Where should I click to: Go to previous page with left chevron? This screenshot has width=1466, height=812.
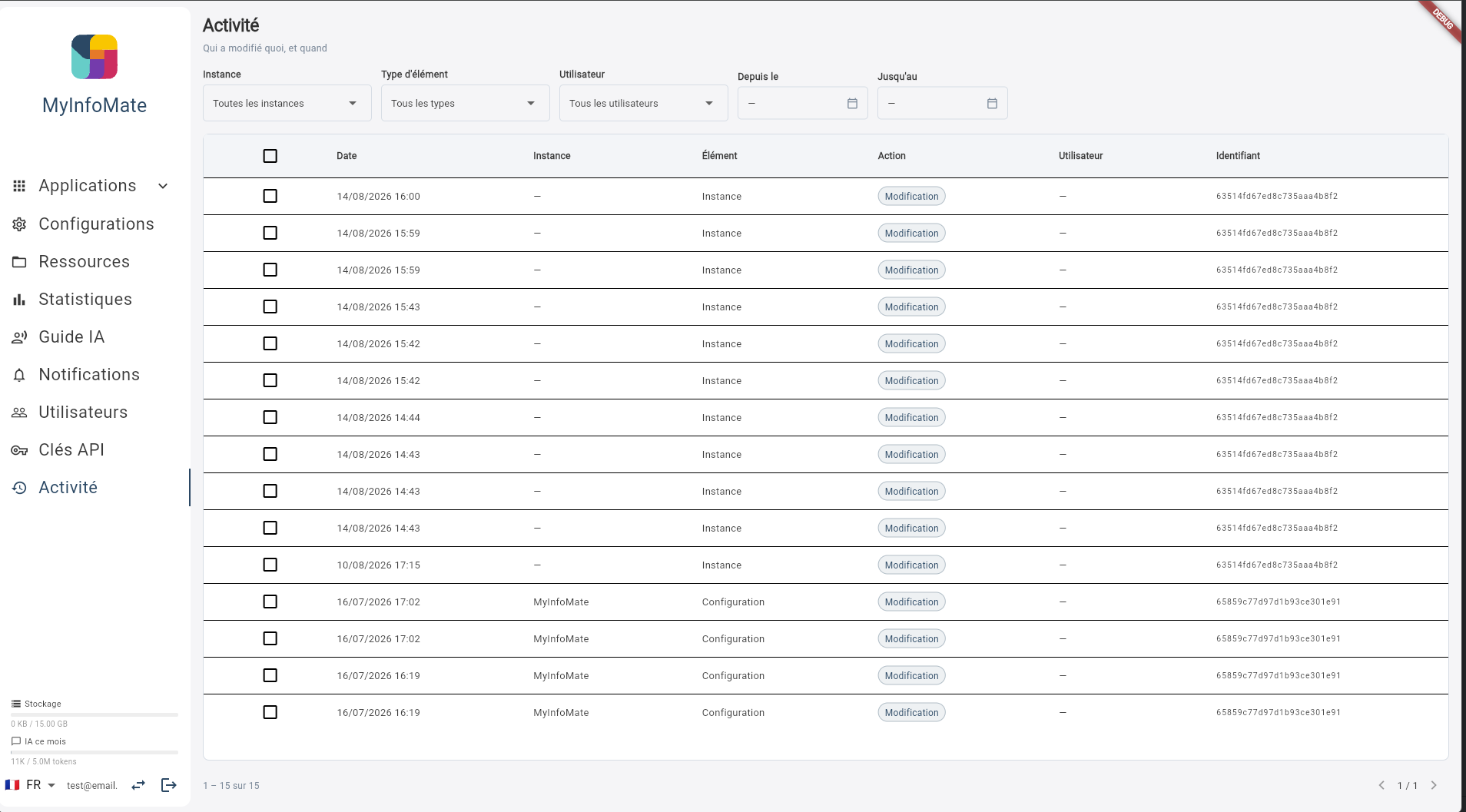[1381, 785]
